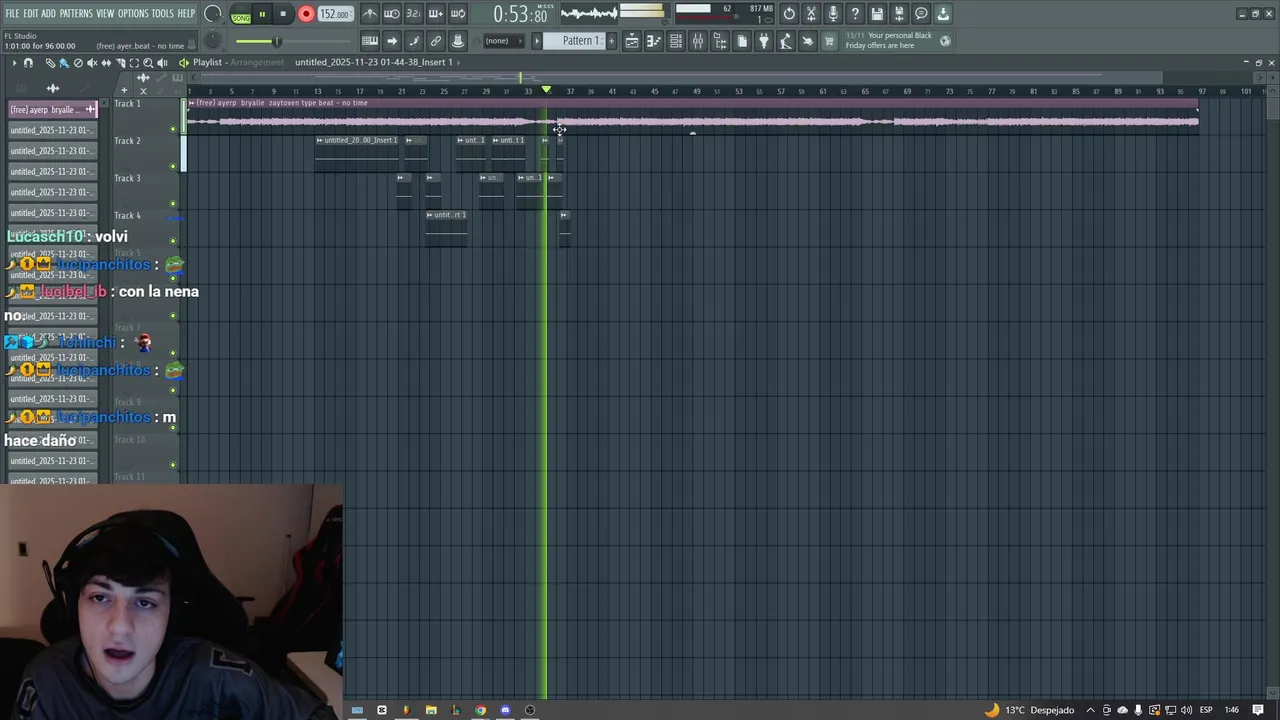Toggle playlist magnet snap icon
Image resolution: width=1280 pixels, height=720 pixels.
(x=28, y=63)
